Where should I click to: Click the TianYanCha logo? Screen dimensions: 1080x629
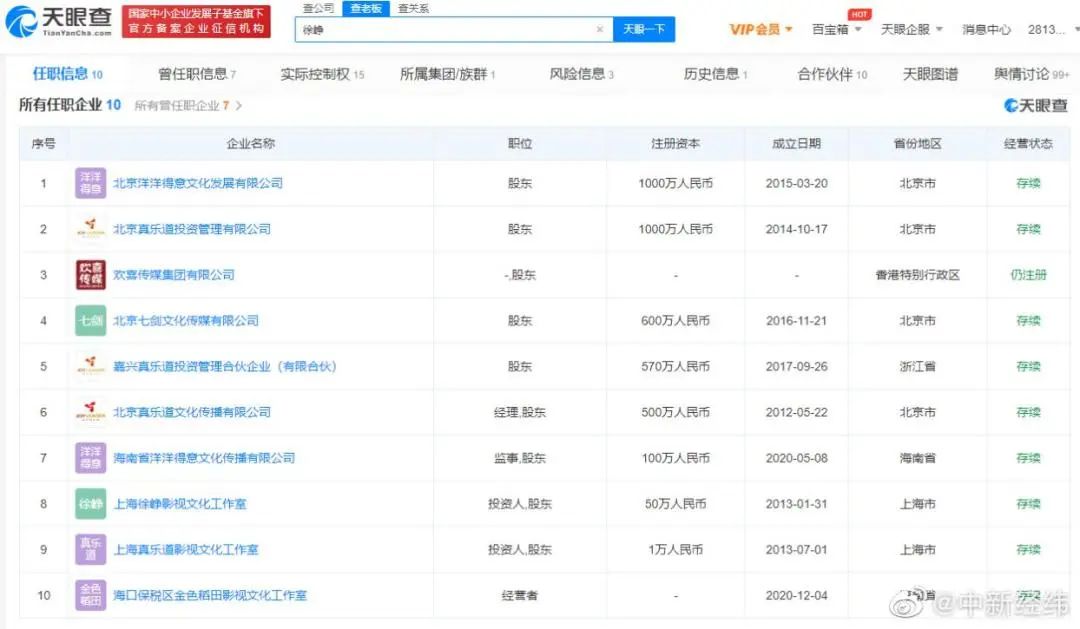[59, 21]
